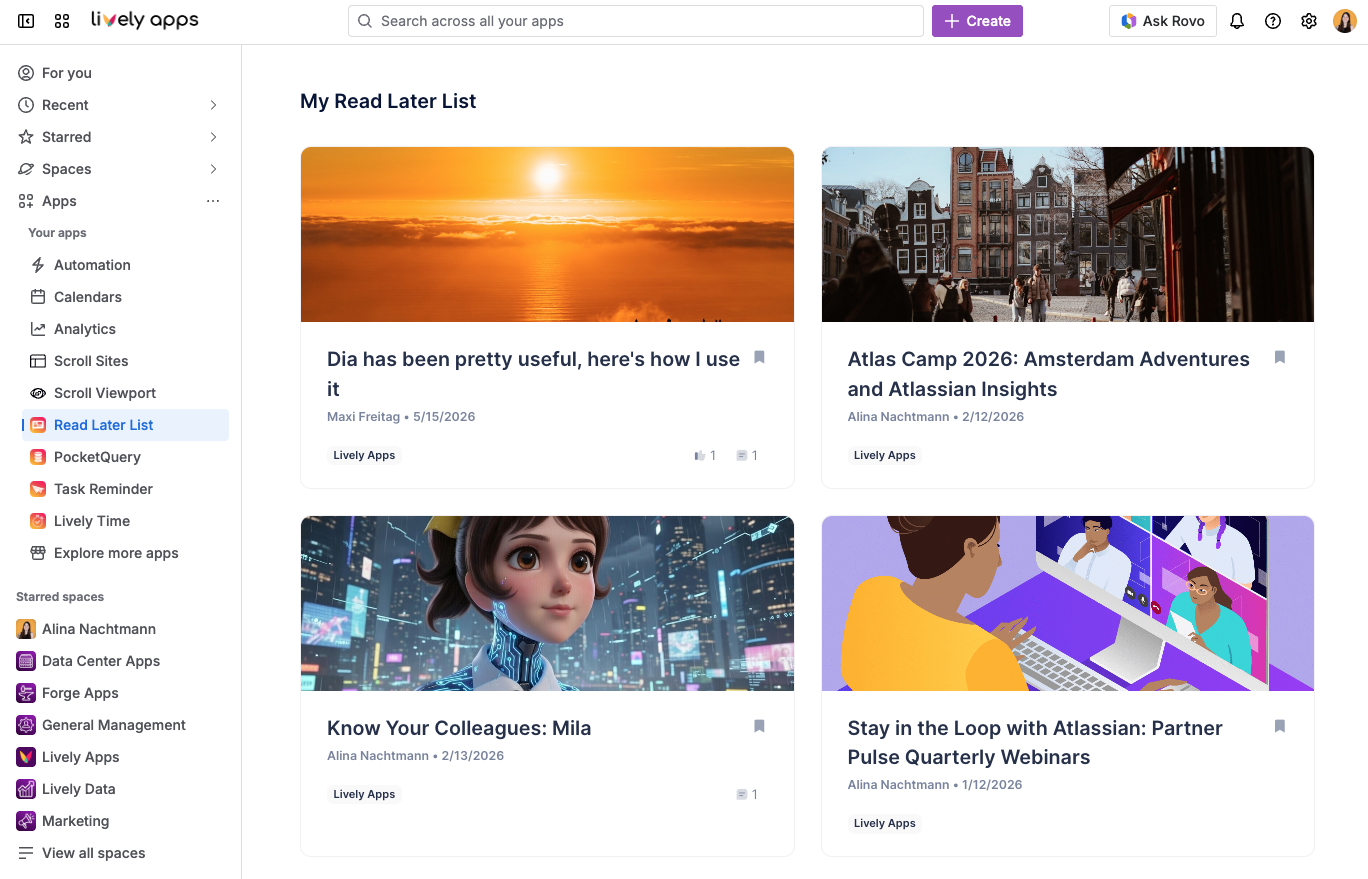Collapse the sidebar using the panel icon
The width and height of the screenshot is (1368, 879).
[x=26, y=21]
